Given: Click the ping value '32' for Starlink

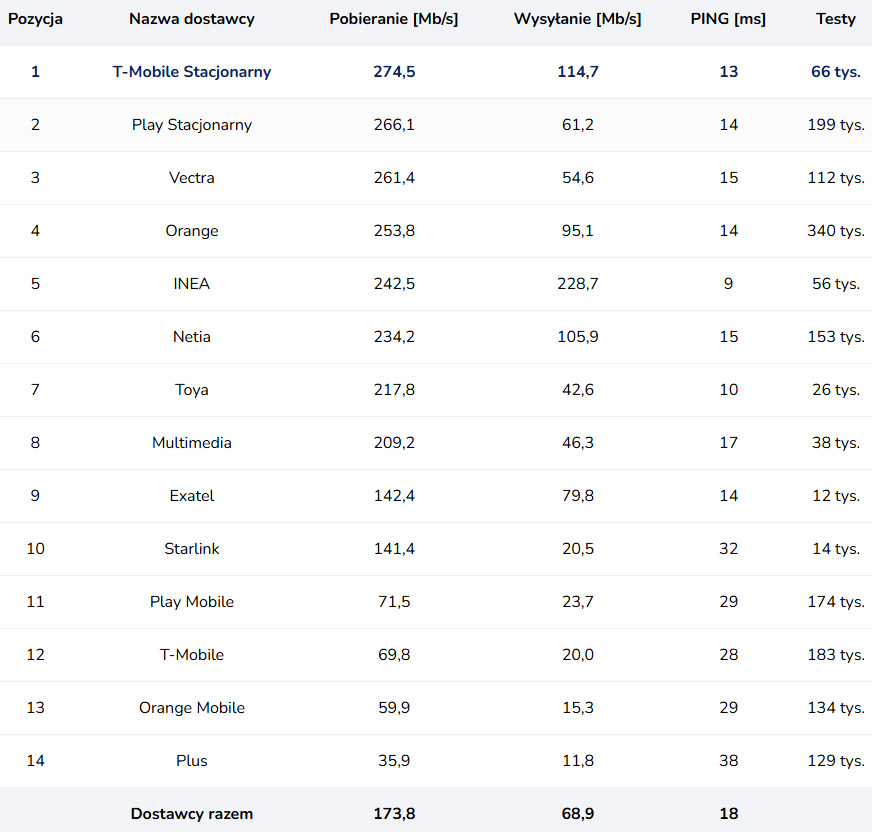Looking at the screenshot, I should pyautogui.click(x=729, y=549).
